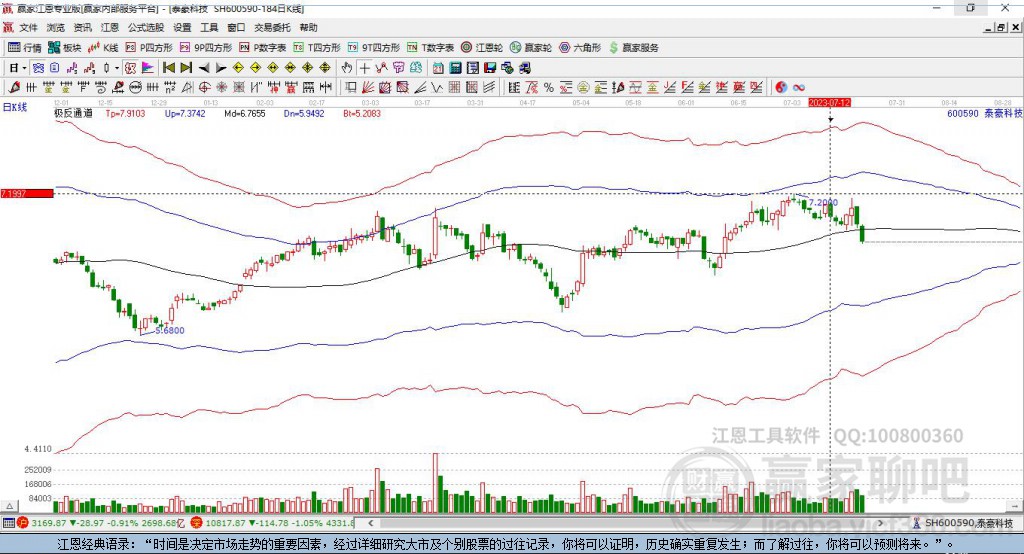
Task: Open the 帮助 menu
Action: click(308, 27)
